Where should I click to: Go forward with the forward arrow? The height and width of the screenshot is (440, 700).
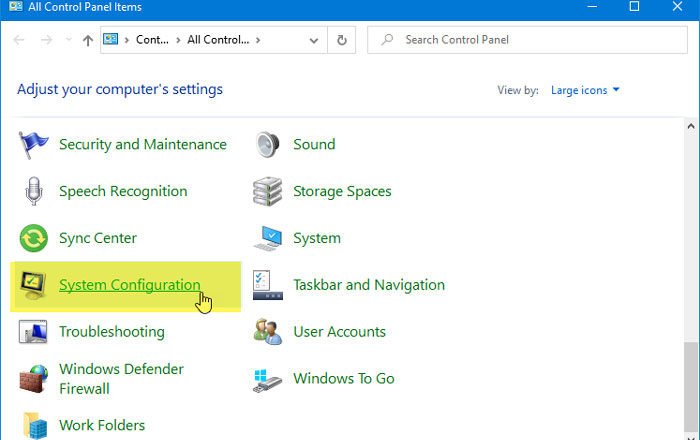coord(46,40)
